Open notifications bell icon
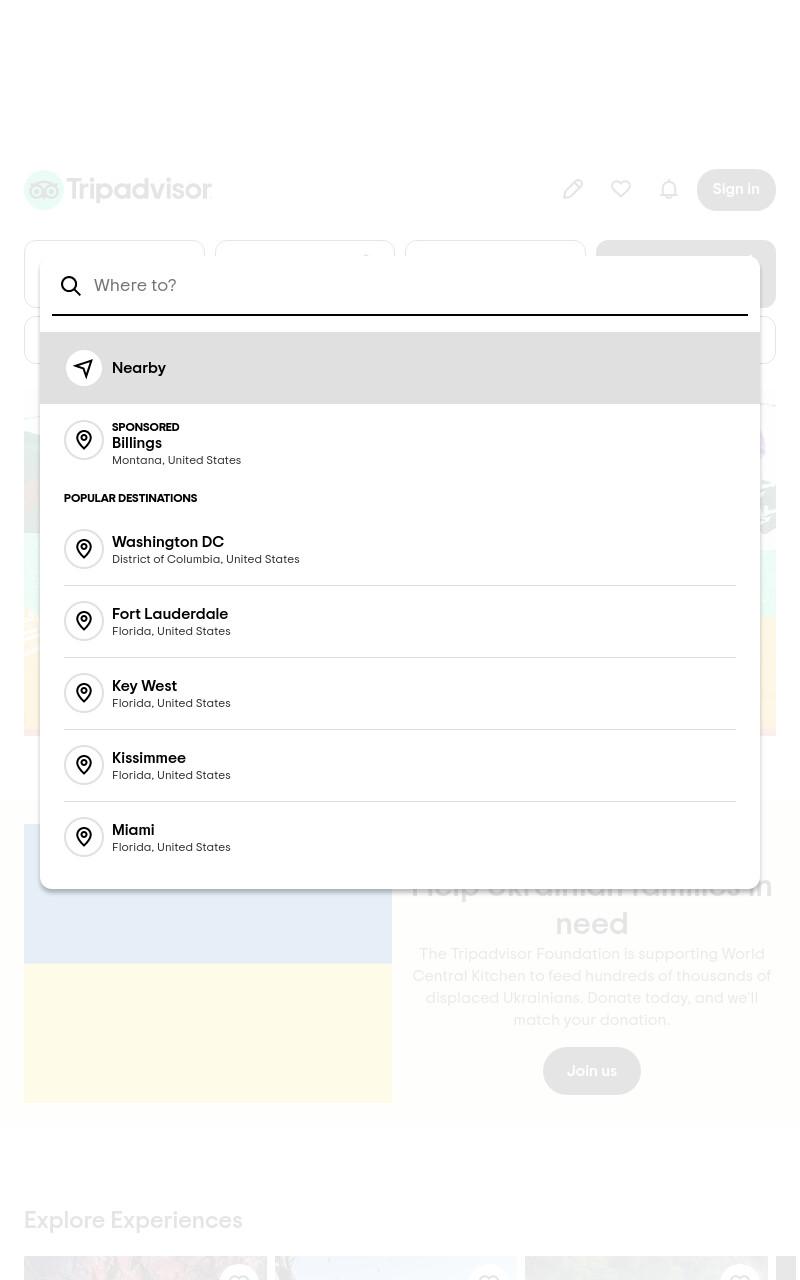800x1280 pixels. (669, 189)
